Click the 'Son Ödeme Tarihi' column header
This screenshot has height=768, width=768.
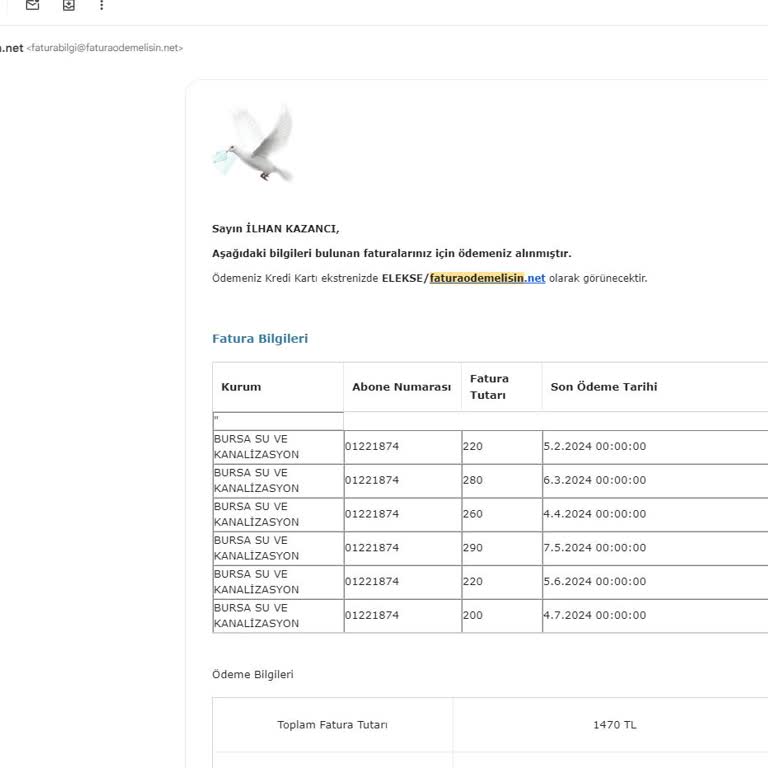[604, 387]
